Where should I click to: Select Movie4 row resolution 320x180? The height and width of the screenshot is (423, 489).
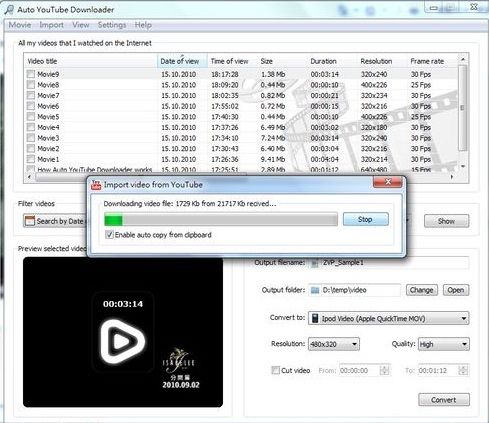coord(374,128)
